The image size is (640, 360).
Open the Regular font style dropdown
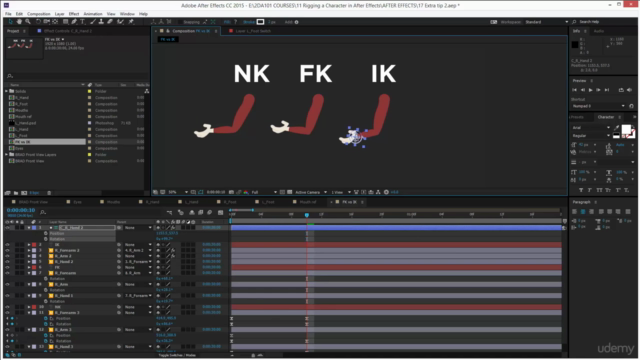pos(591,136)
